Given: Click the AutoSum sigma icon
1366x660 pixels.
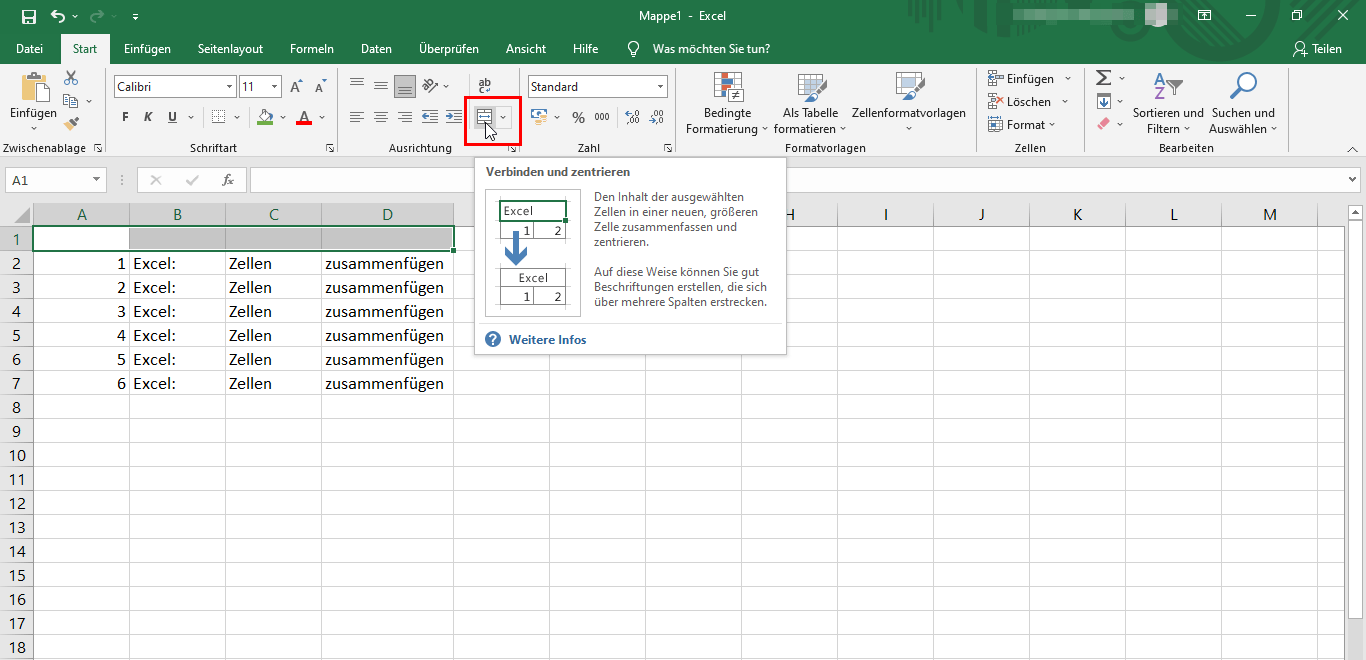Looking at the screenshot, I should (x=1103, y=78).
